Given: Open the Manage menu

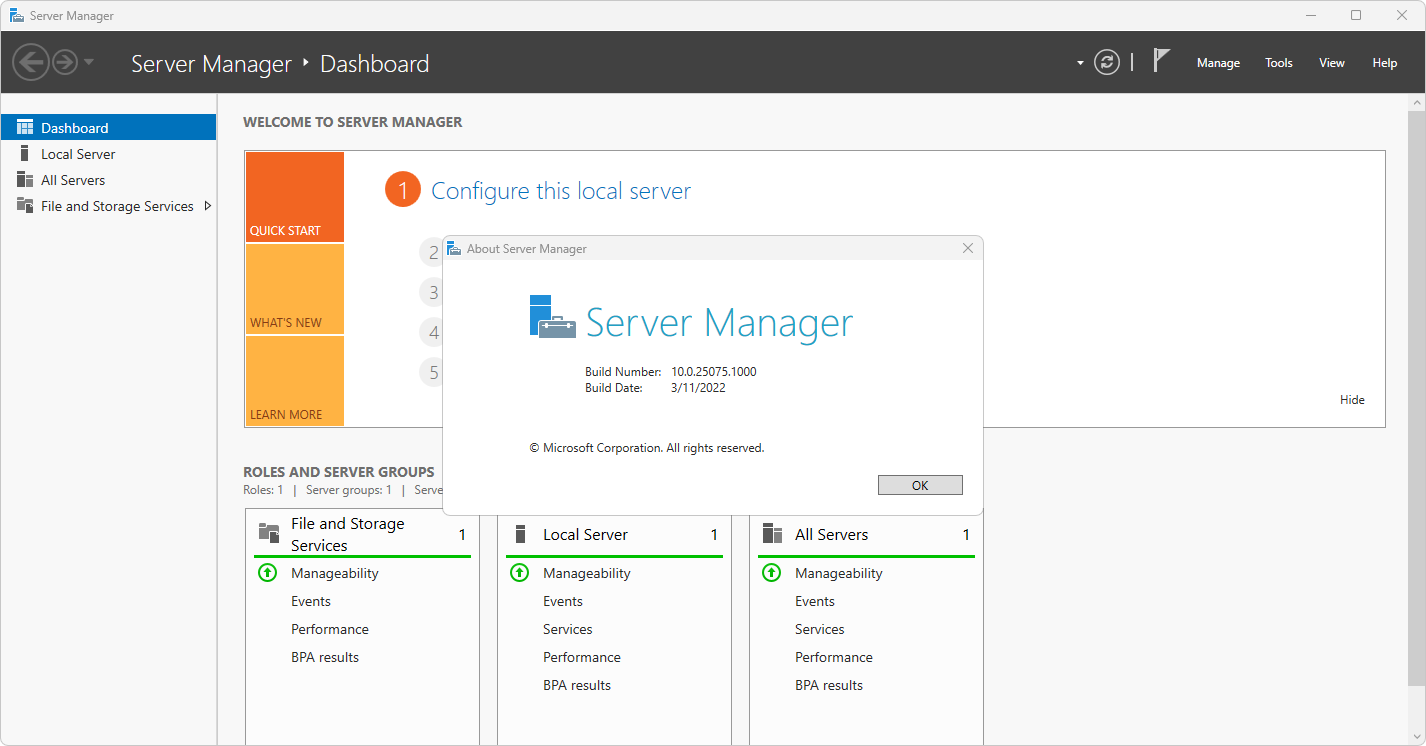Looking at the screenshot, I should click(x=1218, y=62).
